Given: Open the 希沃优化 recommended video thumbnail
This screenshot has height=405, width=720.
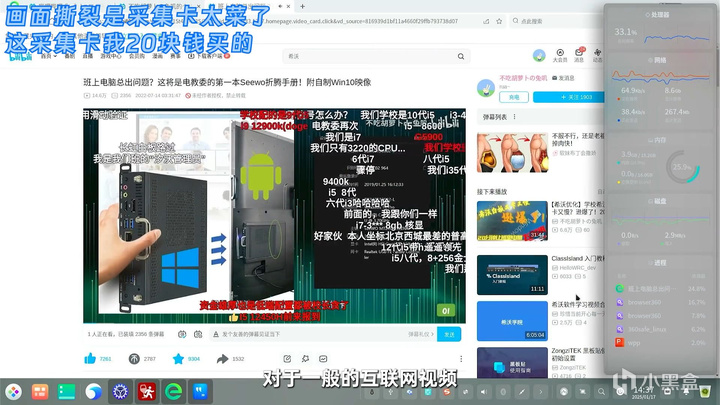Looking at the screenshot, I should (512, 221).
